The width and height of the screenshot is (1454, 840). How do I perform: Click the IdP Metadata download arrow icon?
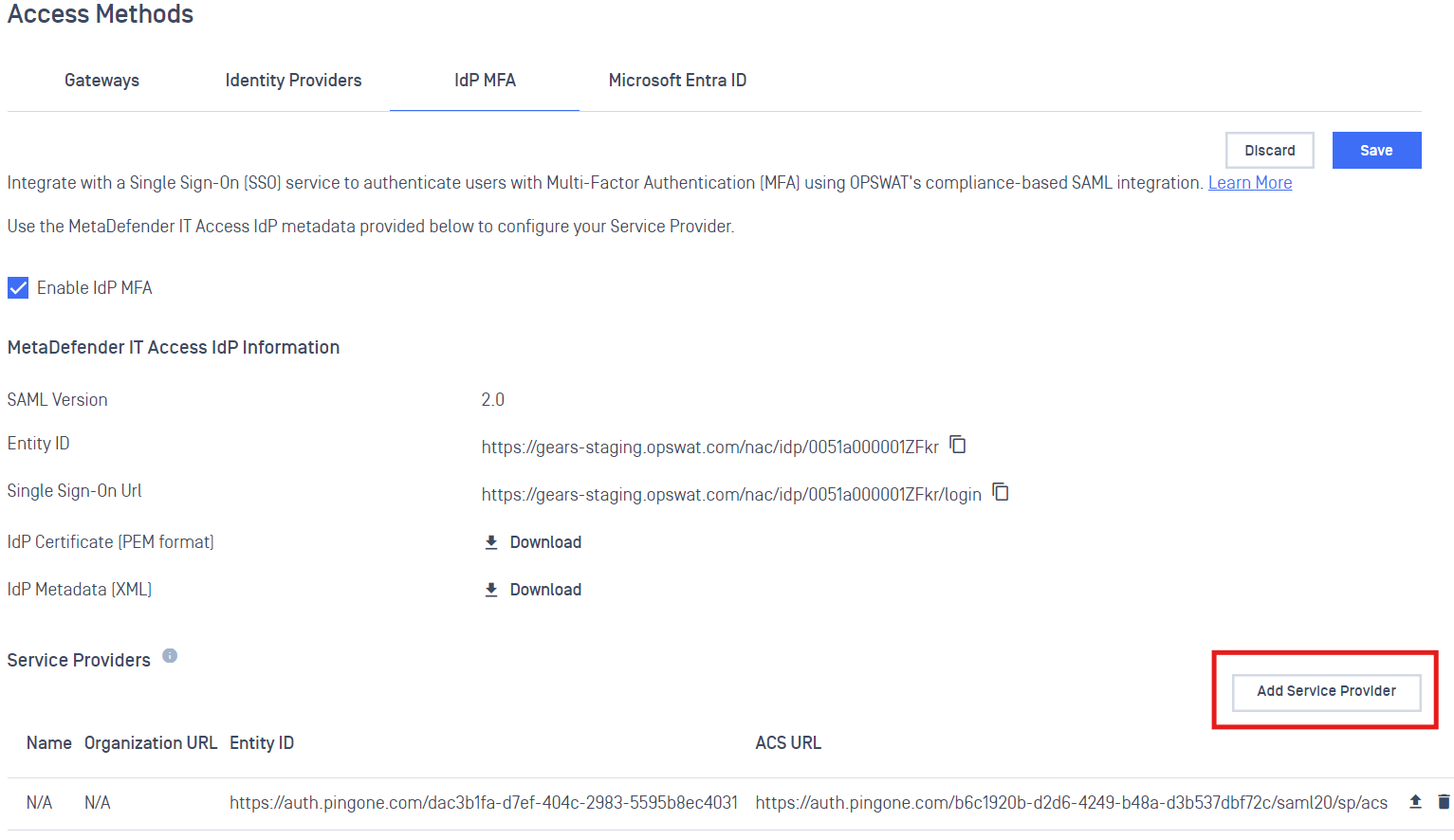(x=491, y=590)
